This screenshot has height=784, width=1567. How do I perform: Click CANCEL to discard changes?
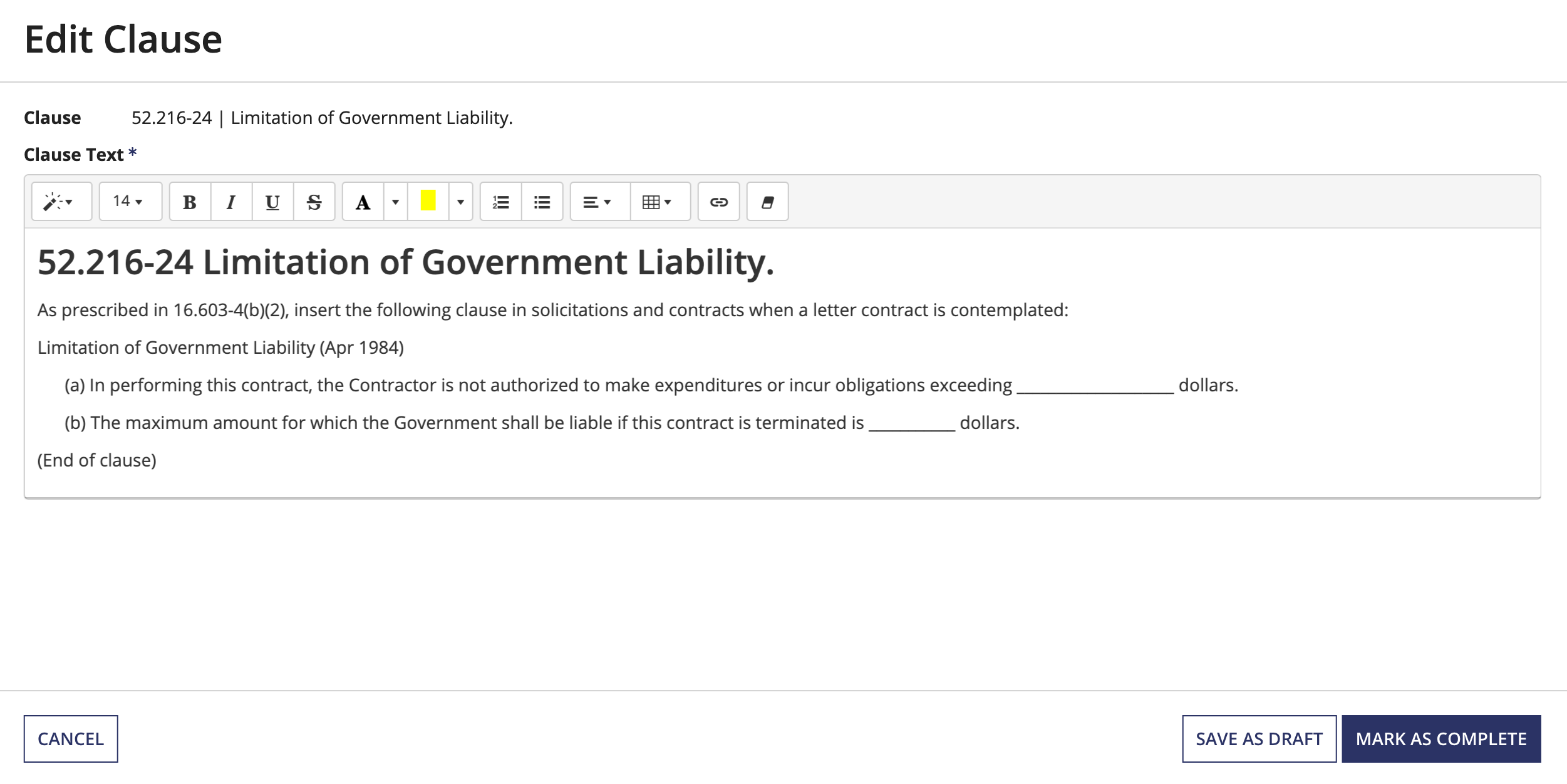(71, 738)
